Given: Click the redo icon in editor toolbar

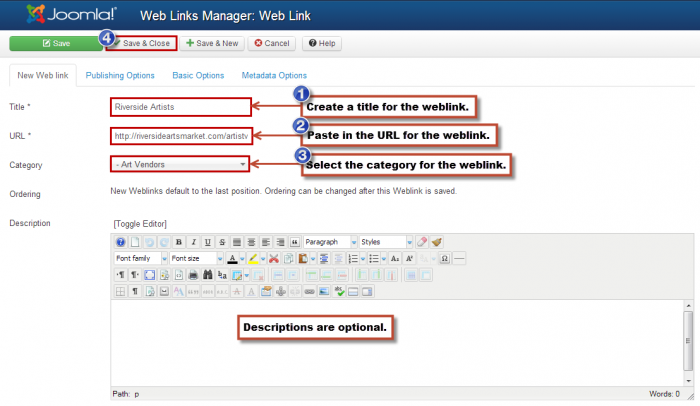Looking at the screenshot, I should point(164,242).
